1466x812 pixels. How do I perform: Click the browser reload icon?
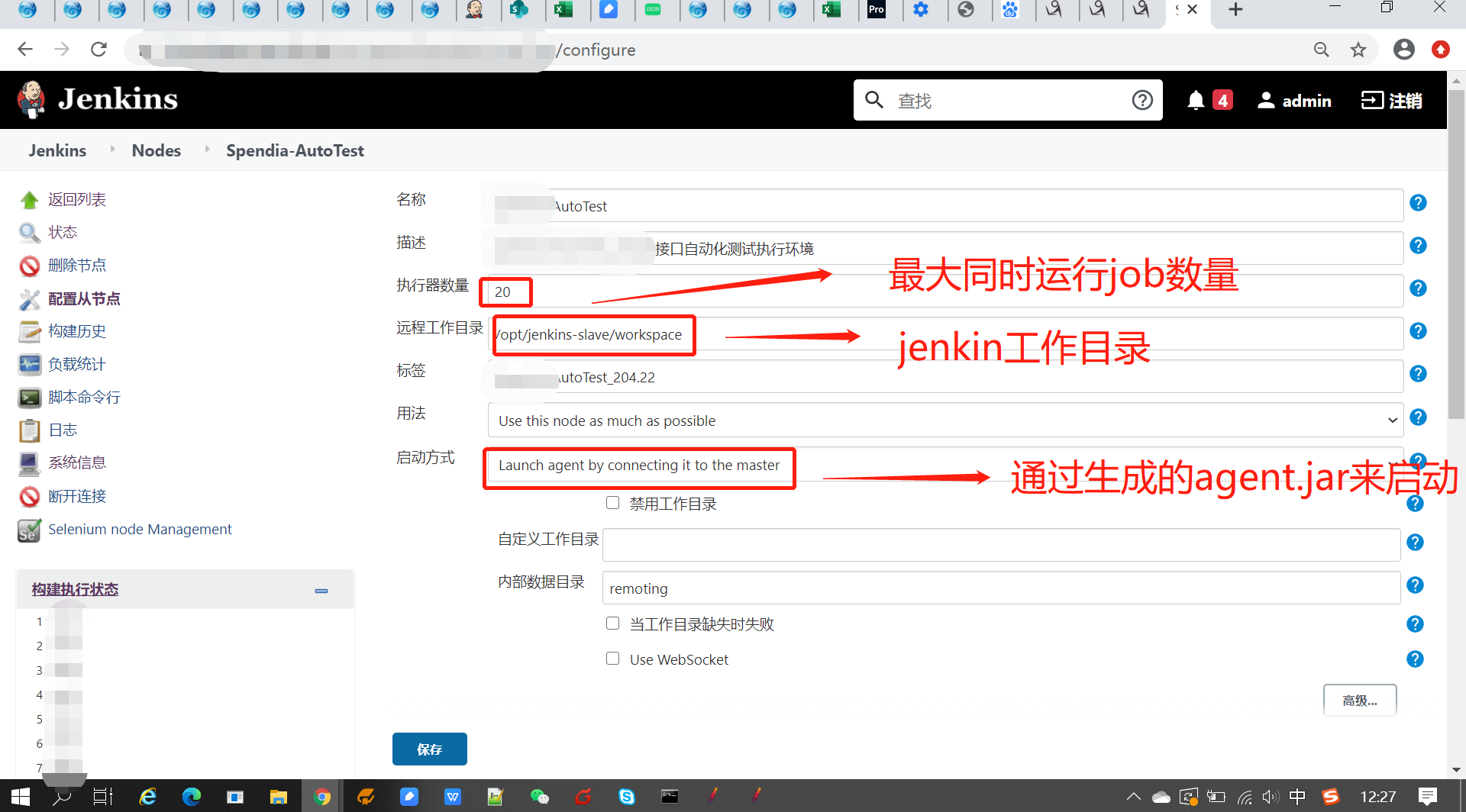(98, 50)
